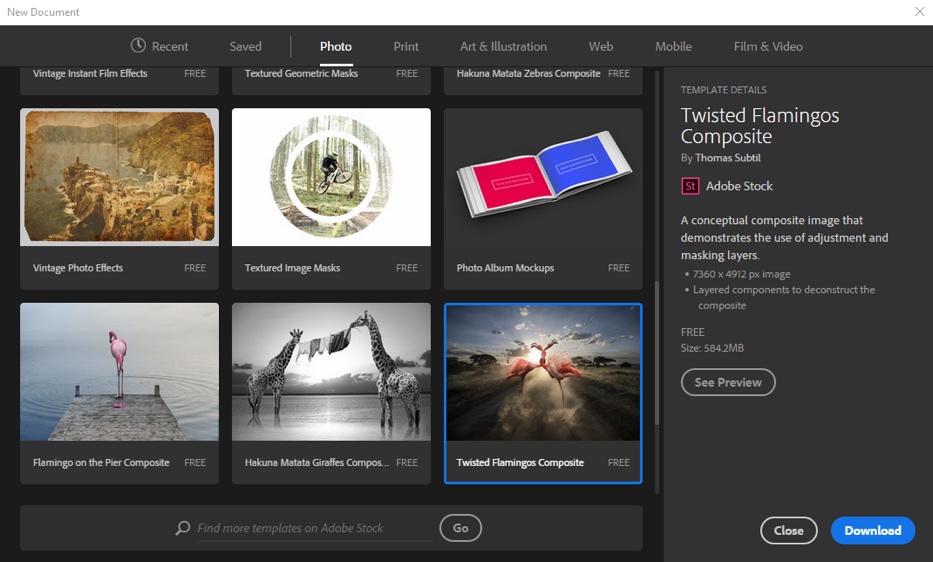The height and width of the screenshot is (562, 933).
Task: Switch to Film & Video tab
Action: tap(768, 46)
